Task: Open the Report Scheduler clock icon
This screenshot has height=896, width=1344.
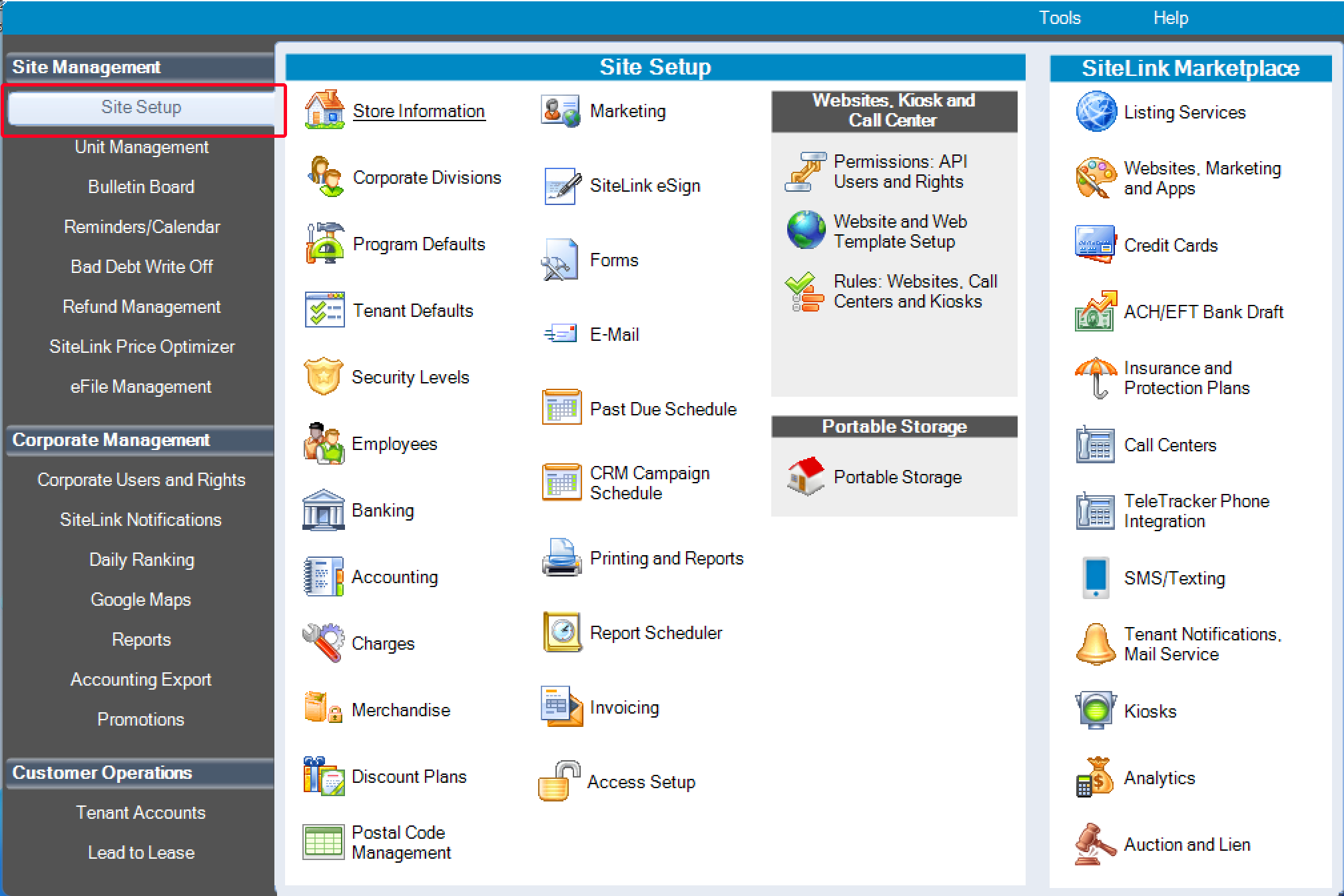Action: pyautogui.click(x=563, y=632)
